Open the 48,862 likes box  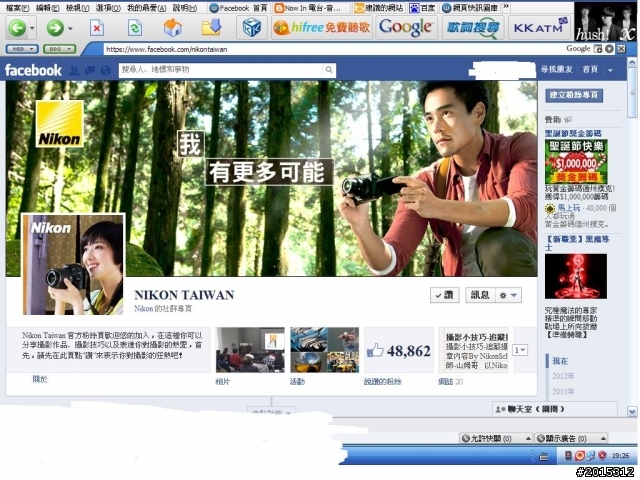399,350
